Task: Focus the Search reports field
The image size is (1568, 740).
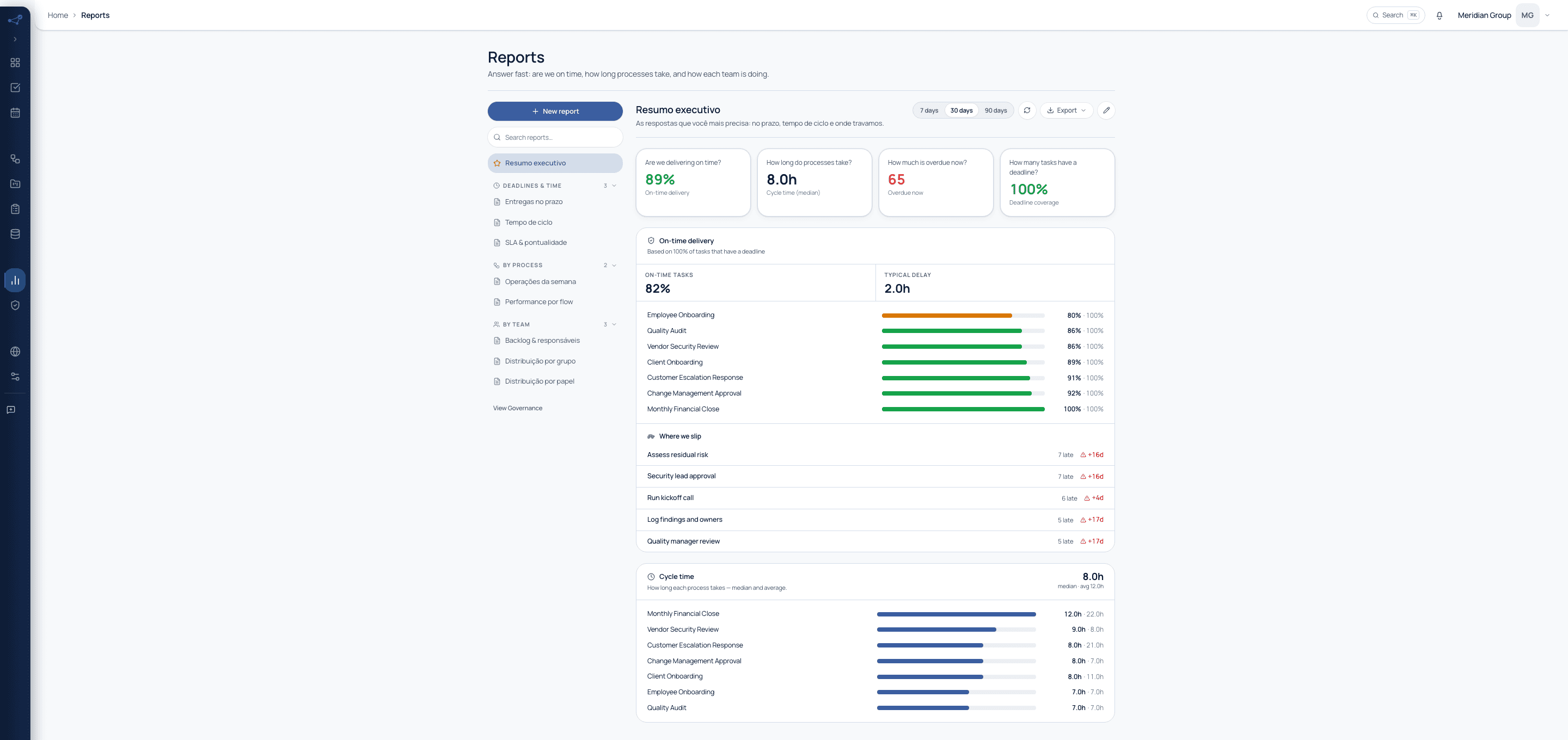Action: click(x=555, y=138)
